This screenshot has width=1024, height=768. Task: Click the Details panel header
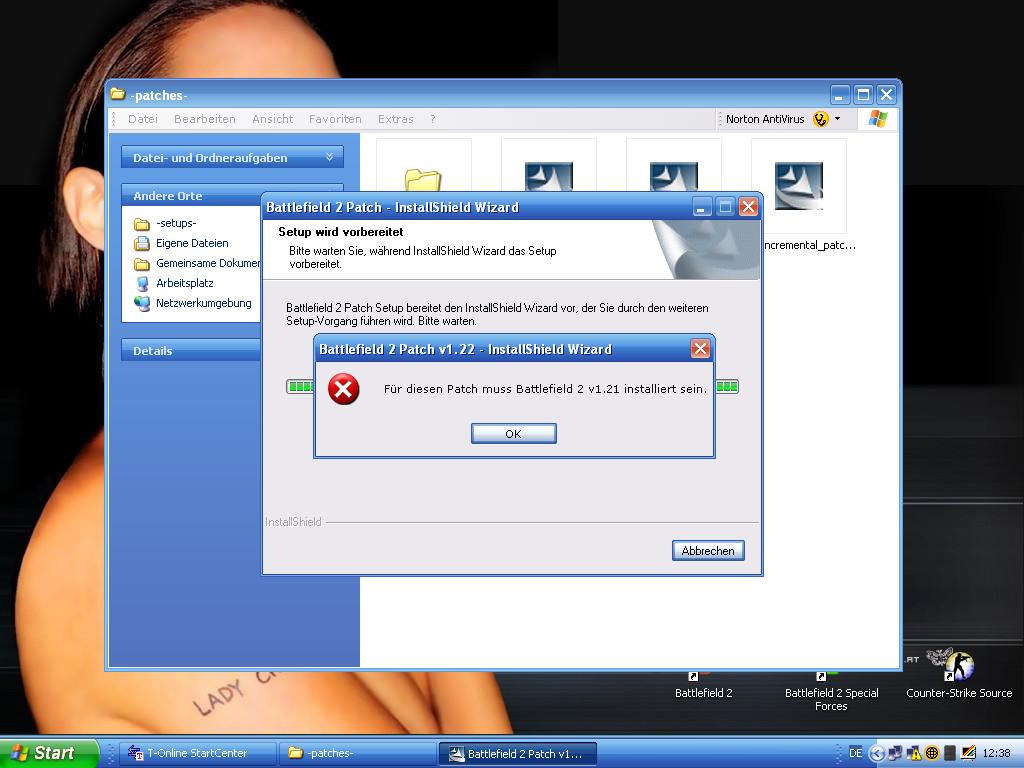click(x=191, y=350)
